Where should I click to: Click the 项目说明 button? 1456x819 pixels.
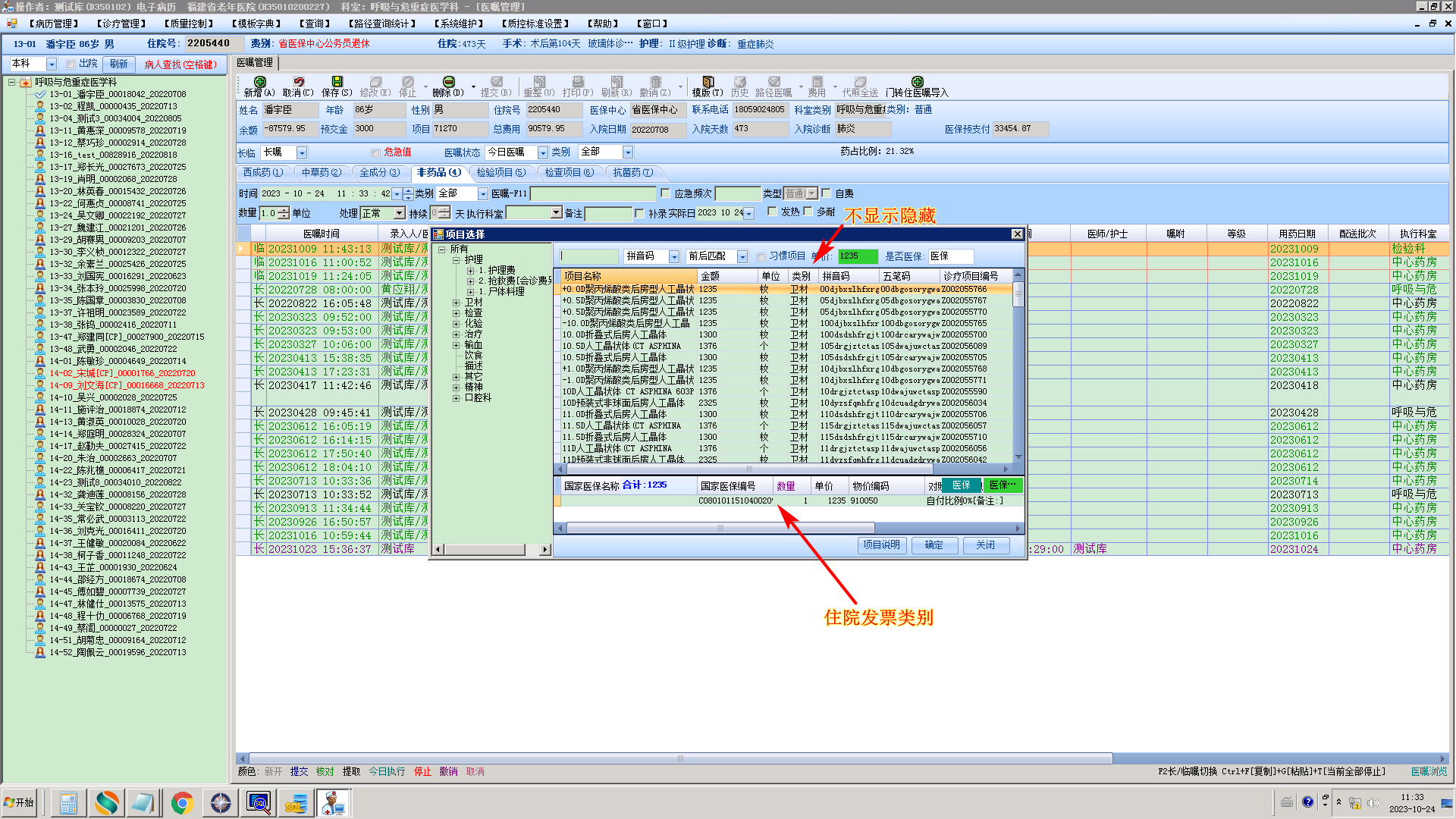point(881,545)
